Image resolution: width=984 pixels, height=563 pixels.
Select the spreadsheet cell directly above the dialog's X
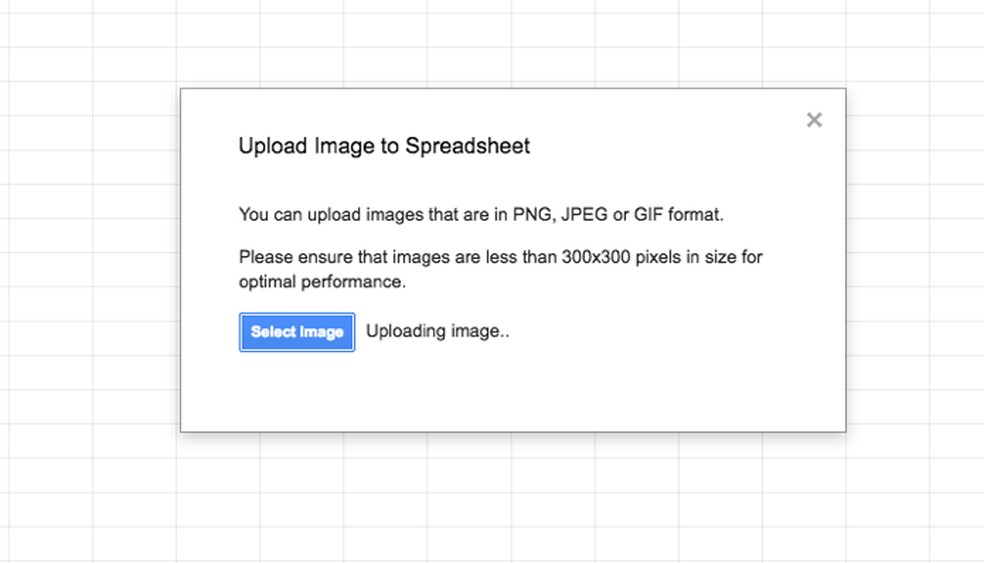803,65
